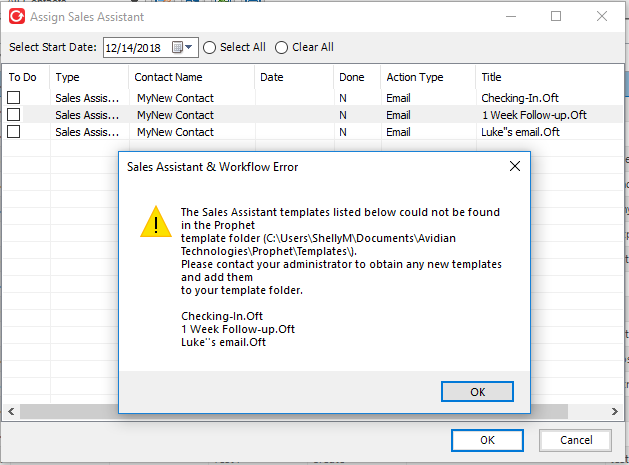
Task: Click OK in the error dialog
Action: click(x=477, y=392)
